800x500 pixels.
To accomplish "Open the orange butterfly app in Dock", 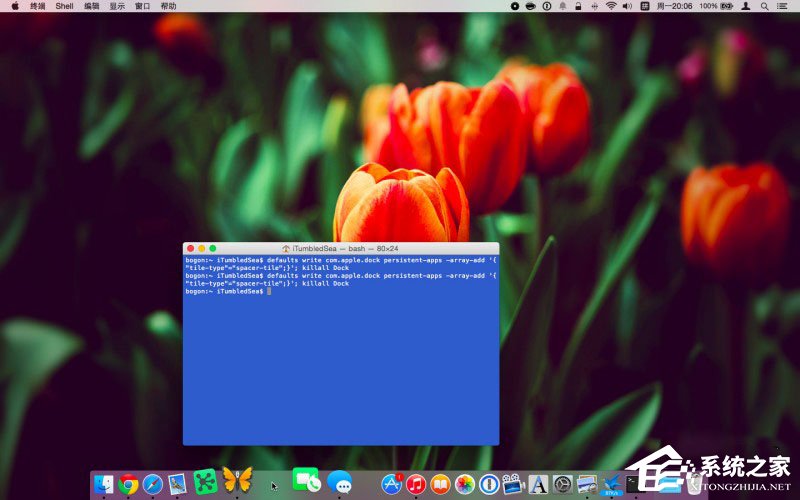I will click(x=236, y=480).
